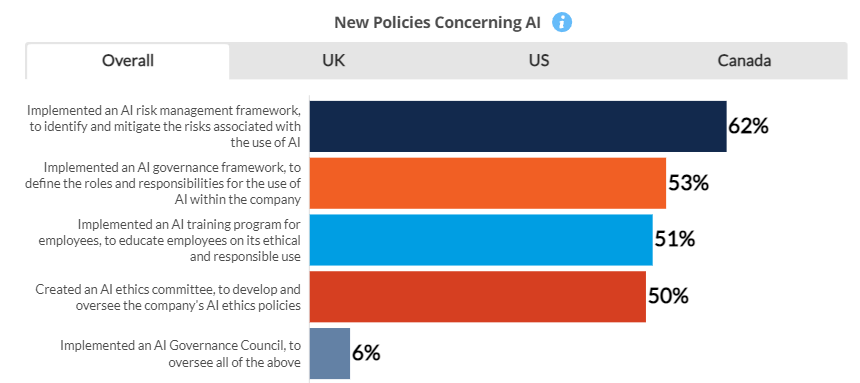Viewport: 860px width, 383px height.
Task: Click the AI ethics committee label
Action: (168, 297)
